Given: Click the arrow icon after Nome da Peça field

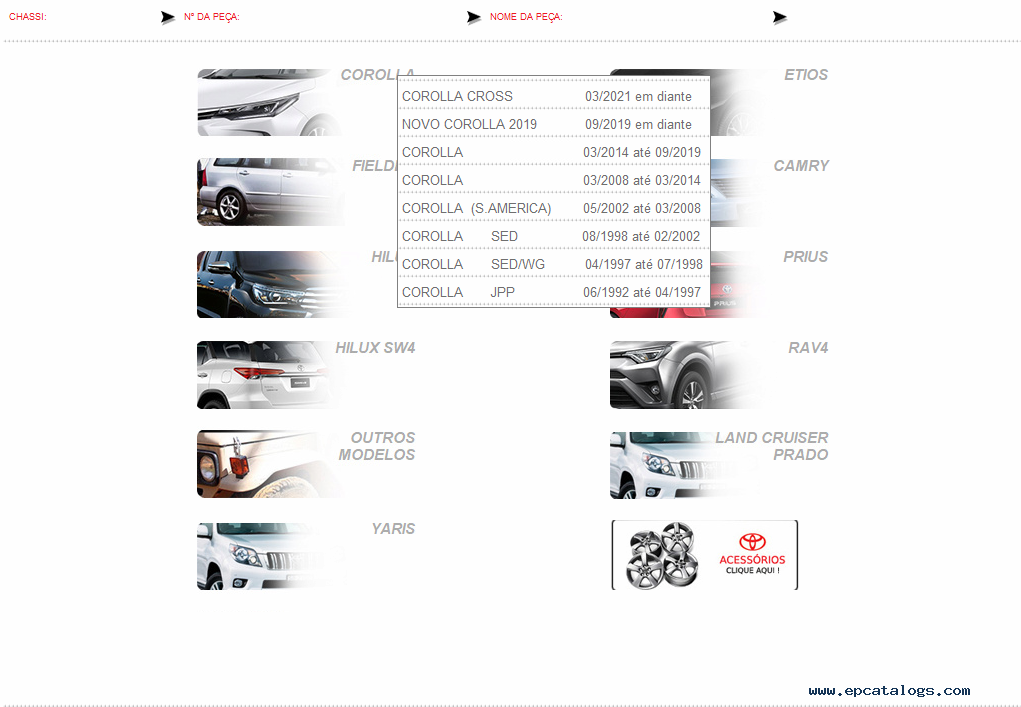Looking at the screenshot, I should click(779, 17).
